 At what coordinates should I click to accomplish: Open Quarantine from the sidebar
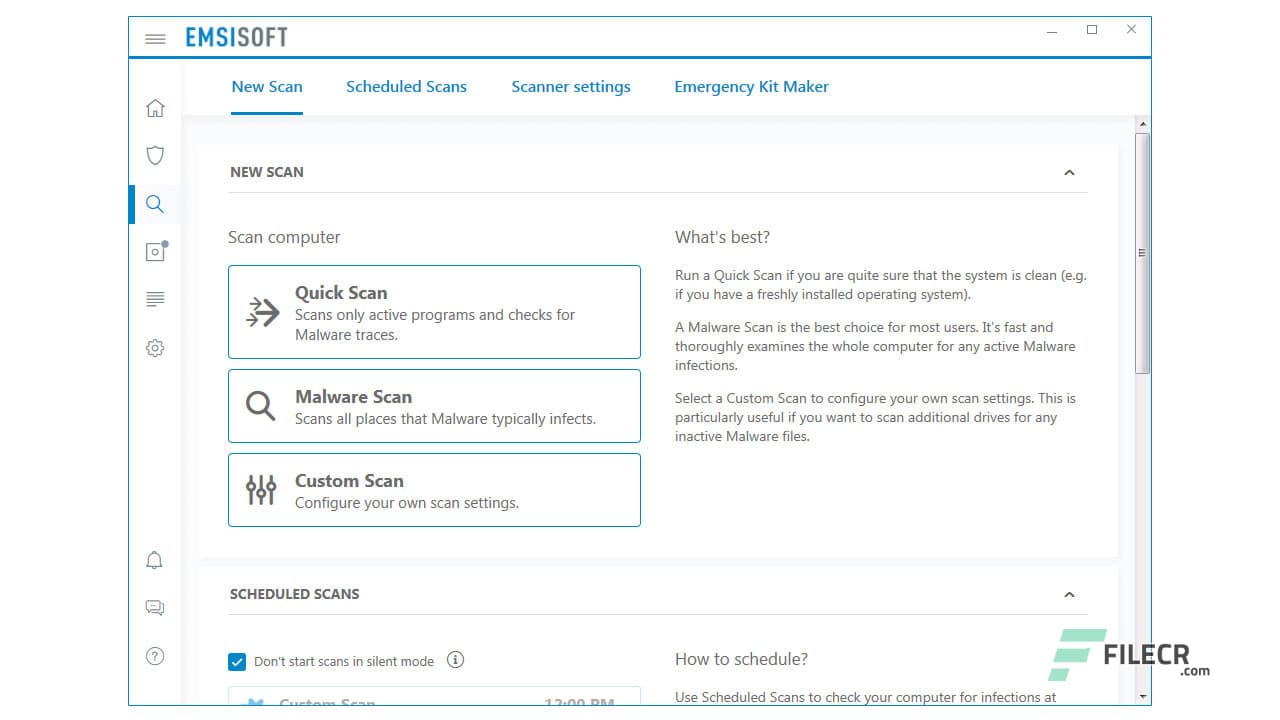pos(155,251)
